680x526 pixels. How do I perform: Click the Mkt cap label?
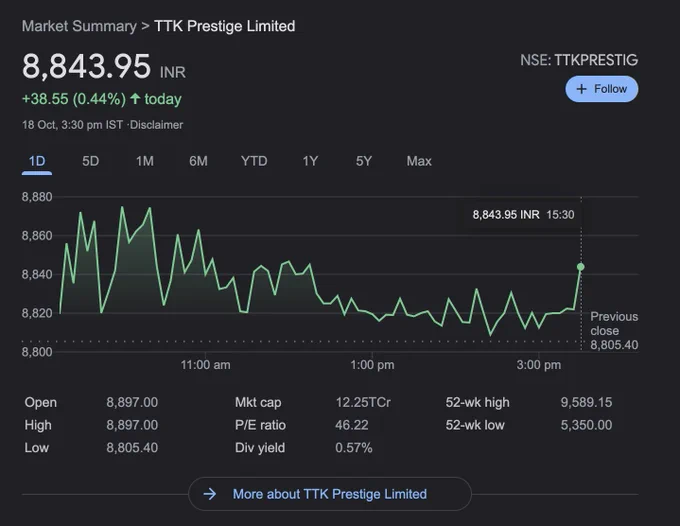(x=258, y=402)
